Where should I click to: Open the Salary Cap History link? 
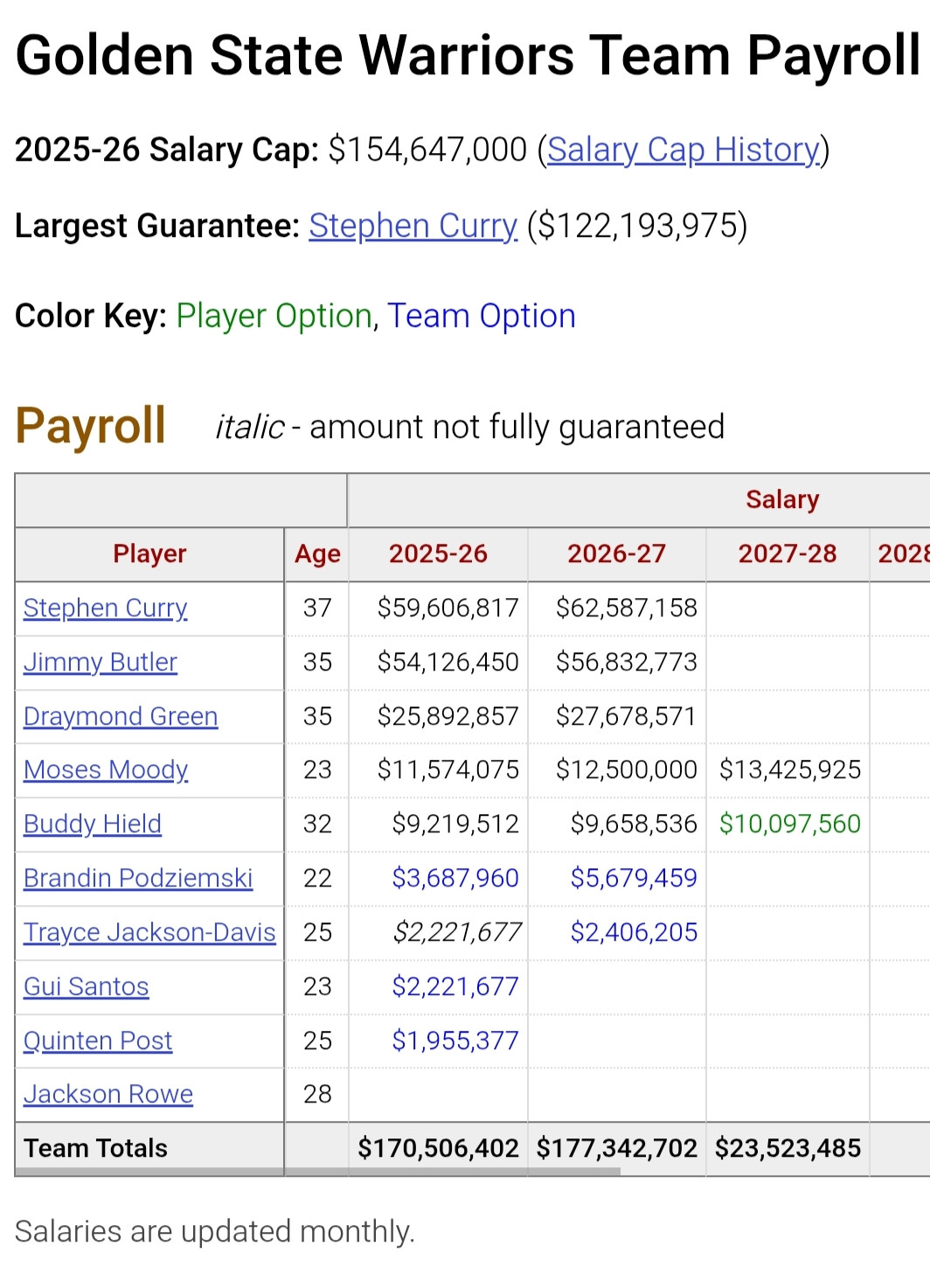coord(684,150)
